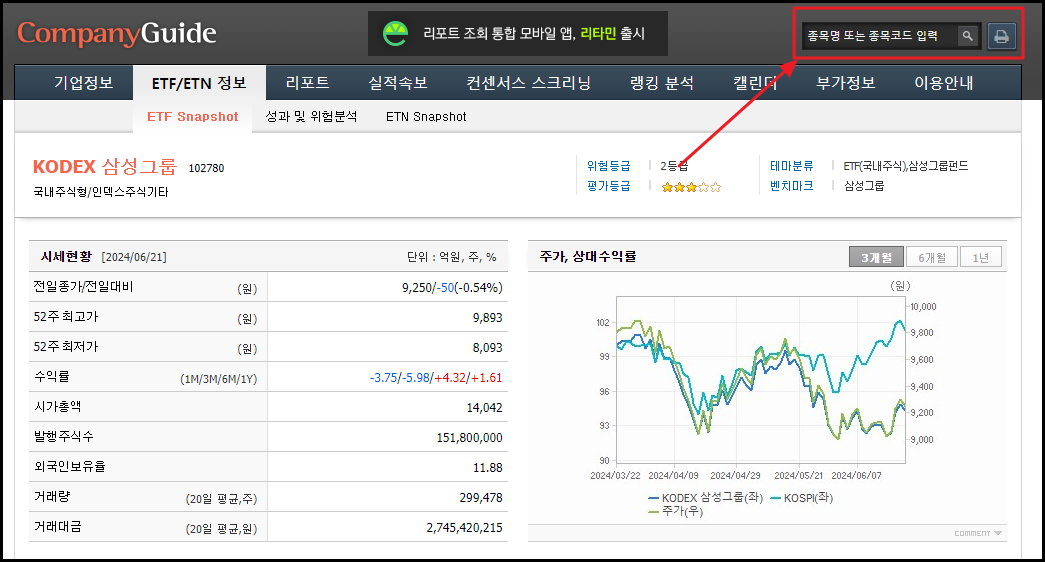Click the 2024/04/09 x-axis date label

(x=673, y=475)
